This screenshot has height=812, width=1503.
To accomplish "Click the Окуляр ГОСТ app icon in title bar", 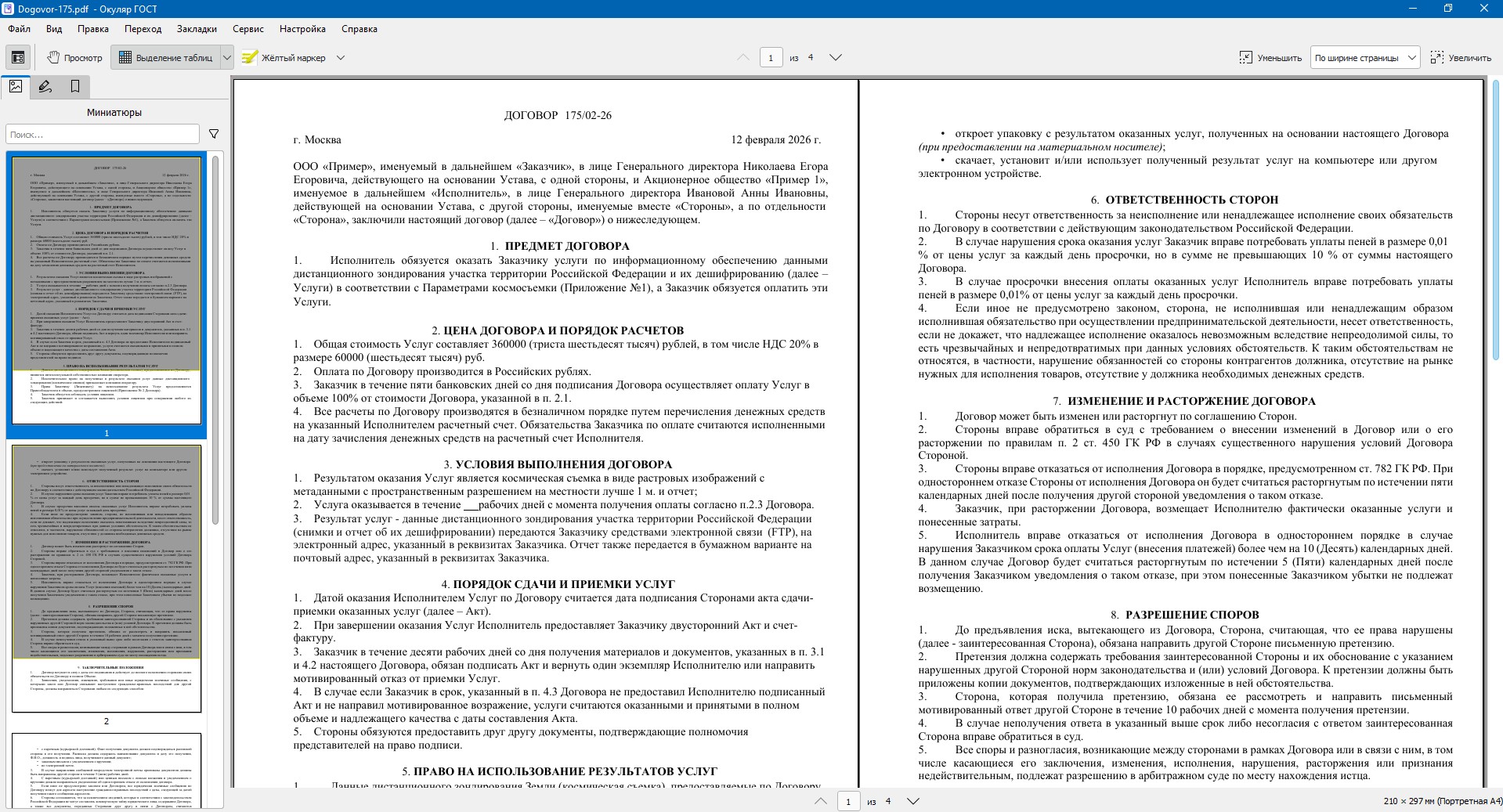I will point(6,9).
